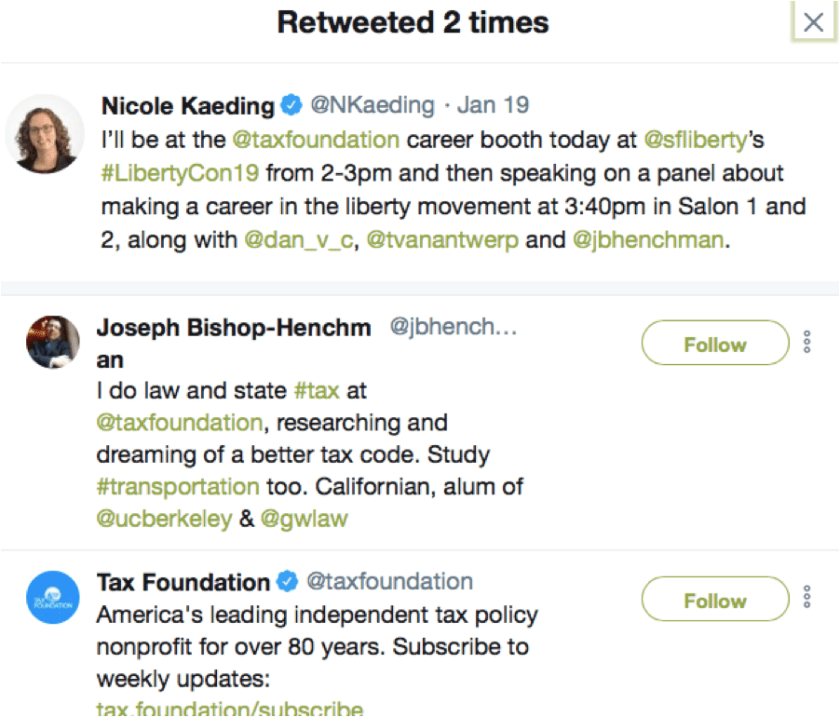Click the #LibertyCon19 hashtag
The width and height of the screenshot is (840, 717).
click(x=181, y=173)
